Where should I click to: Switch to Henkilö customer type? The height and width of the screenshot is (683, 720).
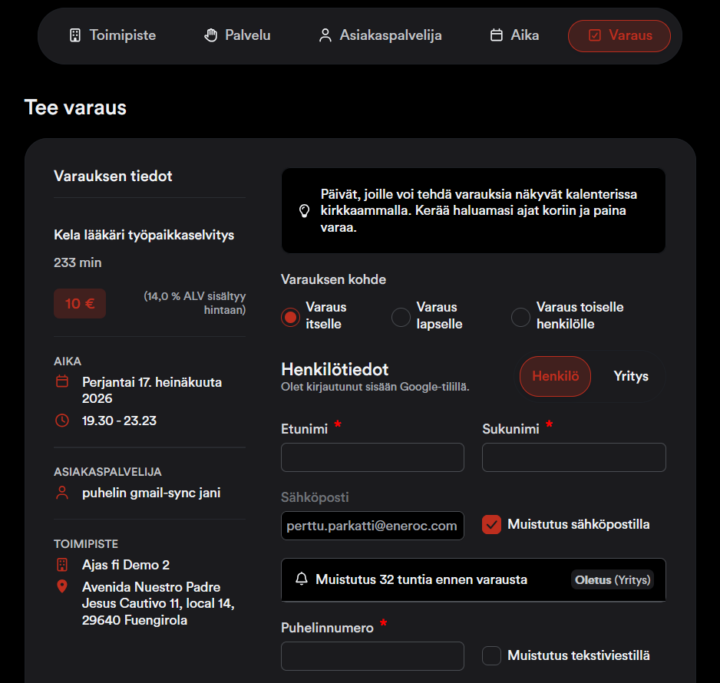555,376
